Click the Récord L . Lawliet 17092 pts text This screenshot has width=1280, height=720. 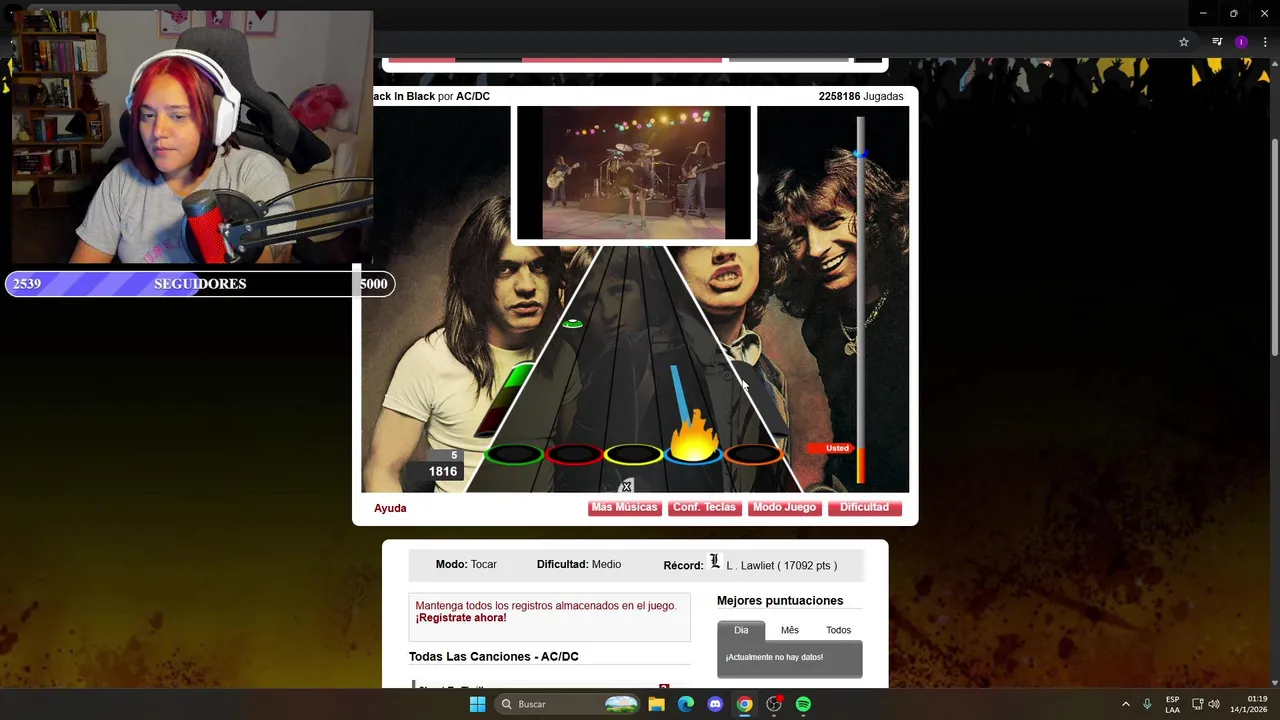coord(750,565)
